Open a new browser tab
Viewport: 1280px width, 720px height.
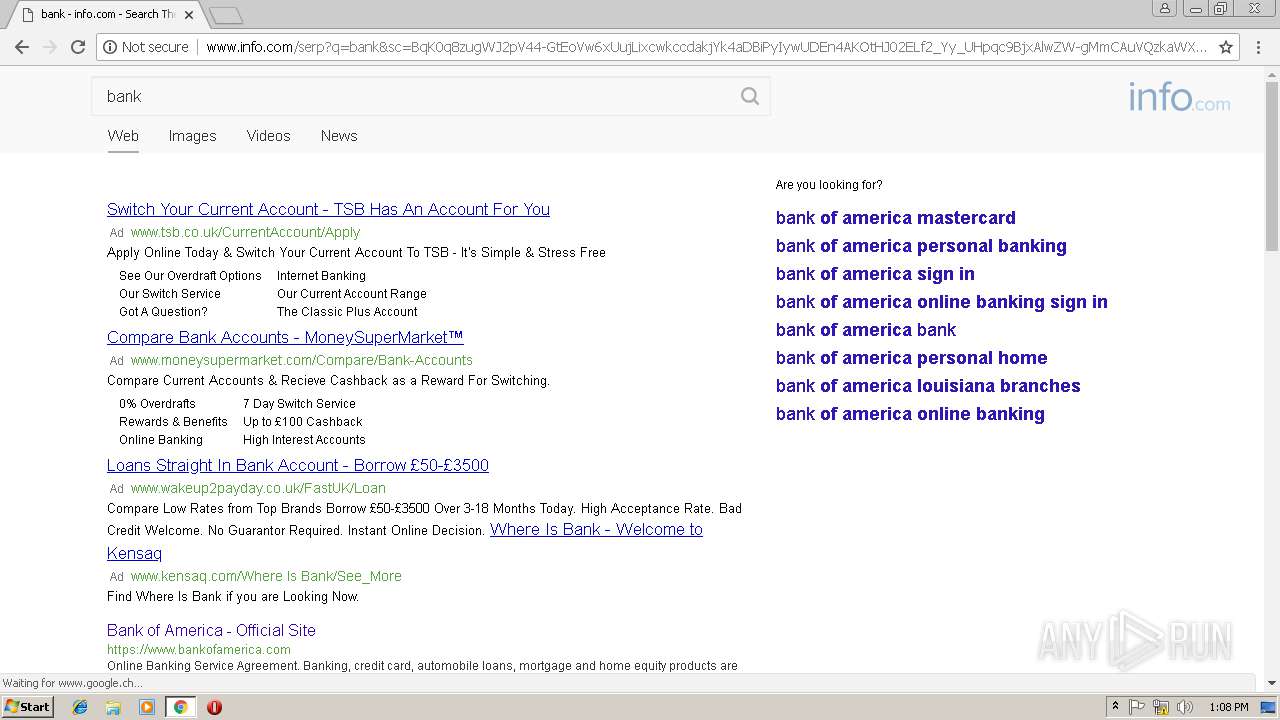[x=227, y=15]
